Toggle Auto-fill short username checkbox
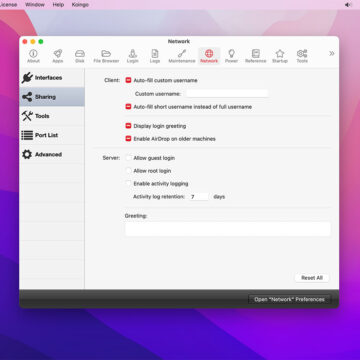The image size is (360, 360). pos(128,107)
